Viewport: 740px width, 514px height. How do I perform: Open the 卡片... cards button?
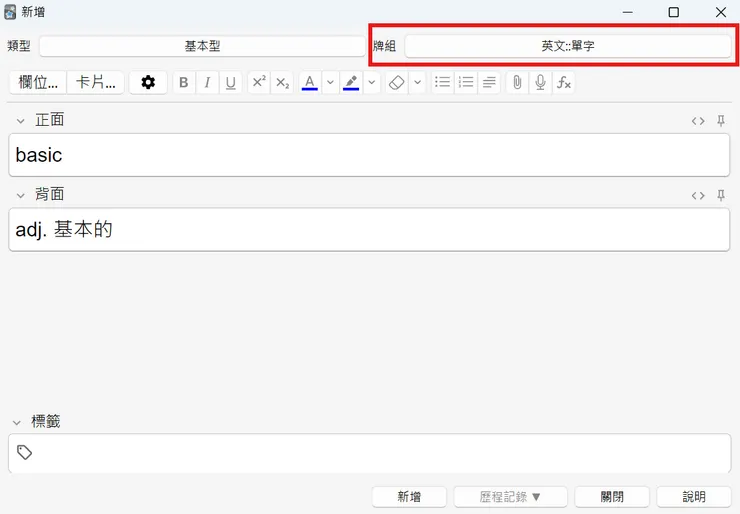pyautogui.click(x=96, y=83)
